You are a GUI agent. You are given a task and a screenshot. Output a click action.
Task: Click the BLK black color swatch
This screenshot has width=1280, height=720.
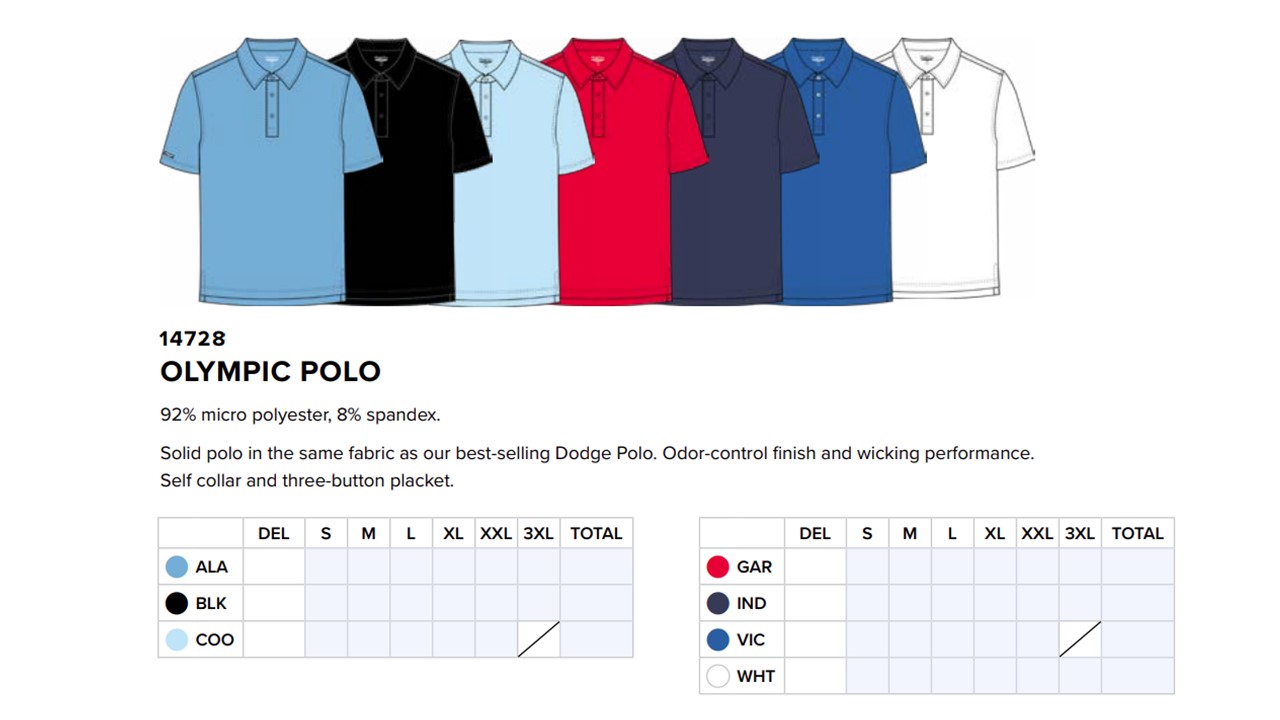pyautogui.click(x=177, y=603)
